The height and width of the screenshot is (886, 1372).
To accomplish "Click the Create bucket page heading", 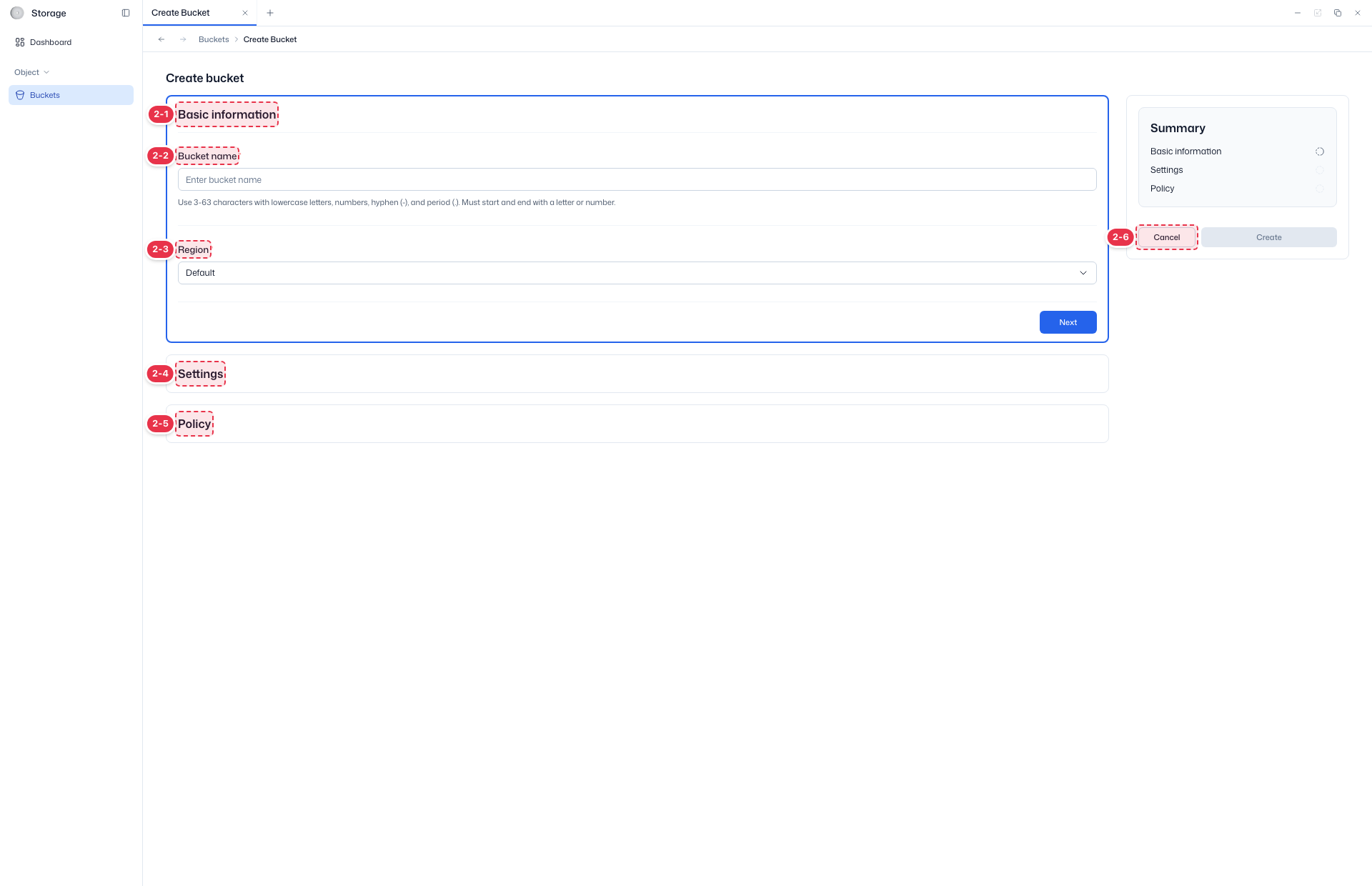I will pos(205,78).
